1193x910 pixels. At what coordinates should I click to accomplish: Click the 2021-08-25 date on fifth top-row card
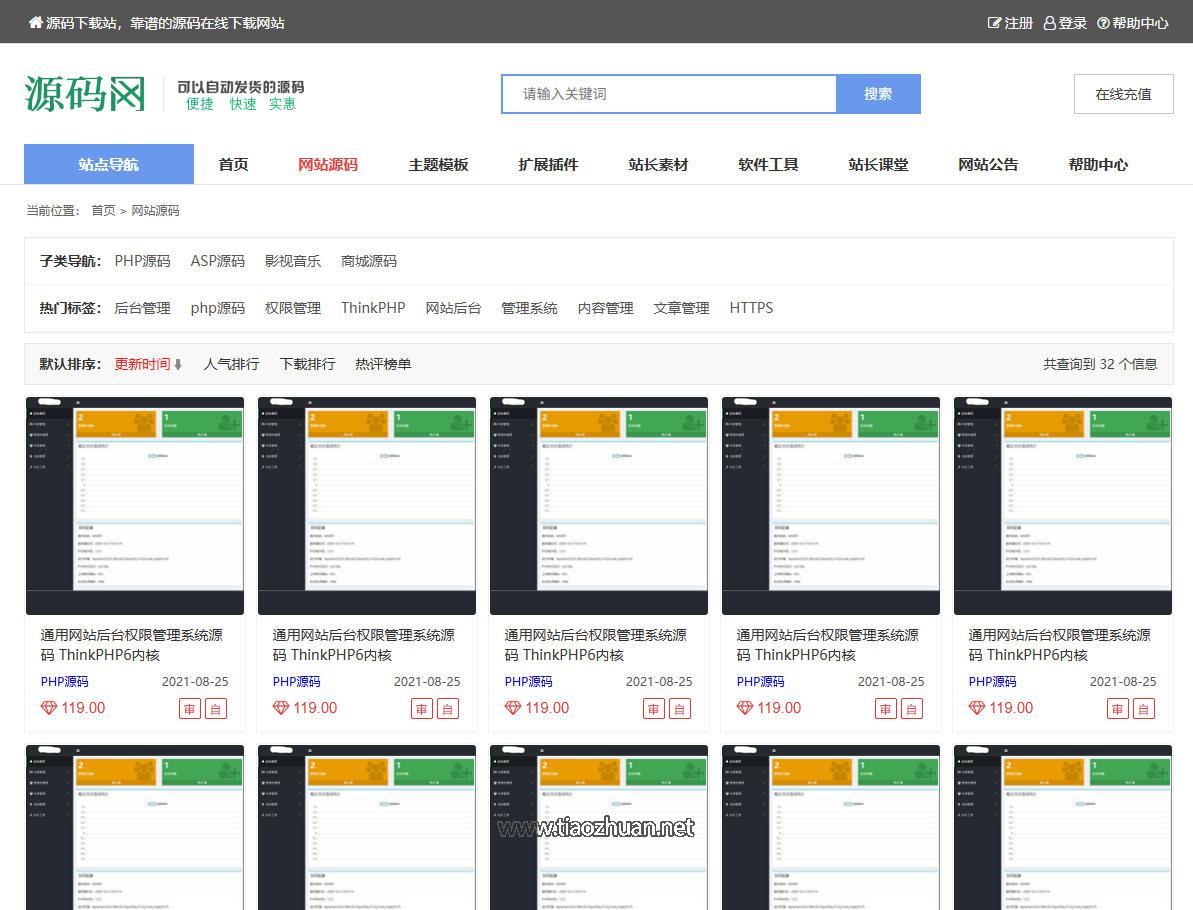coord(1123,682)
